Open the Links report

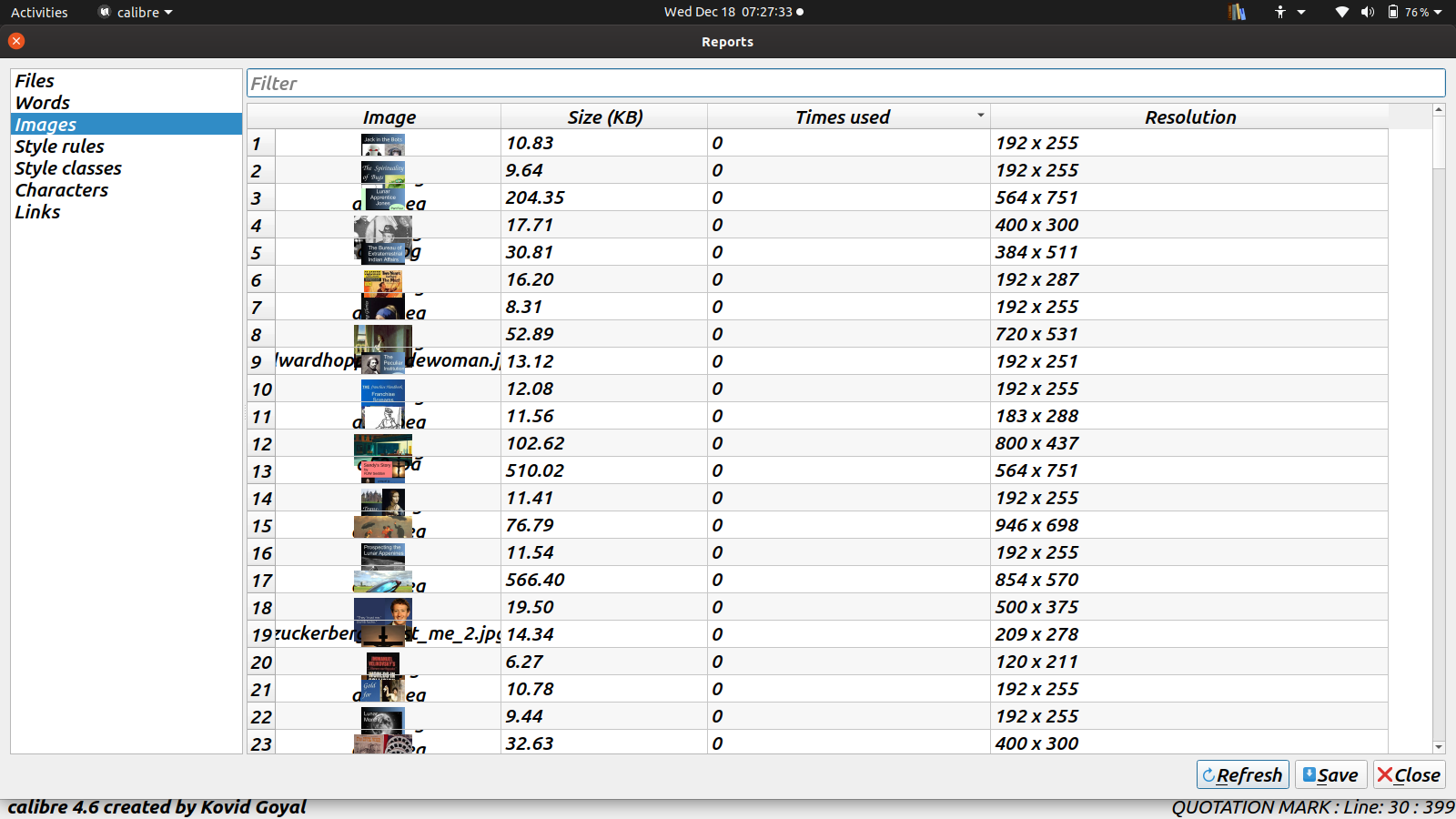click(x=126, y=212)
